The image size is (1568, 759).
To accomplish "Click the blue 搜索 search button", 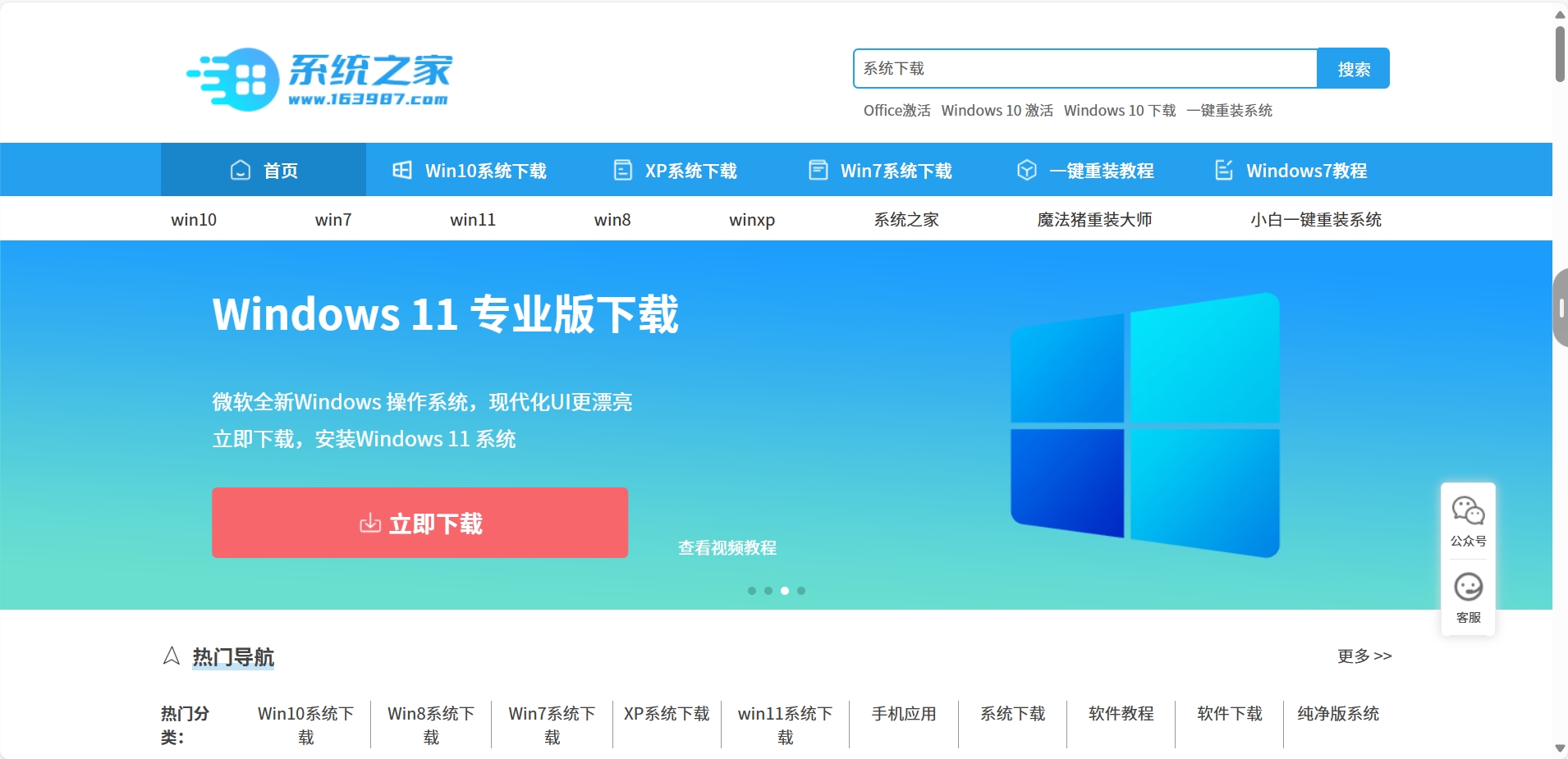I will (1353, 69).
